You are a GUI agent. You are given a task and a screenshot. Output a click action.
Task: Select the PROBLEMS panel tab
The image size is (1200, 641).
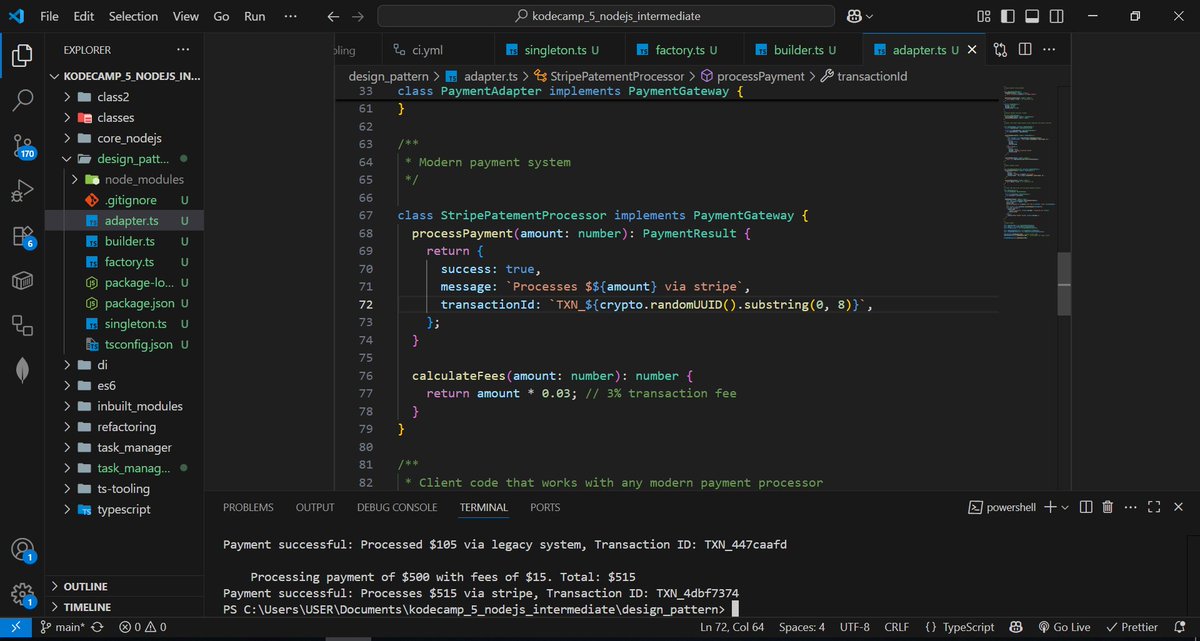point(248,507)
